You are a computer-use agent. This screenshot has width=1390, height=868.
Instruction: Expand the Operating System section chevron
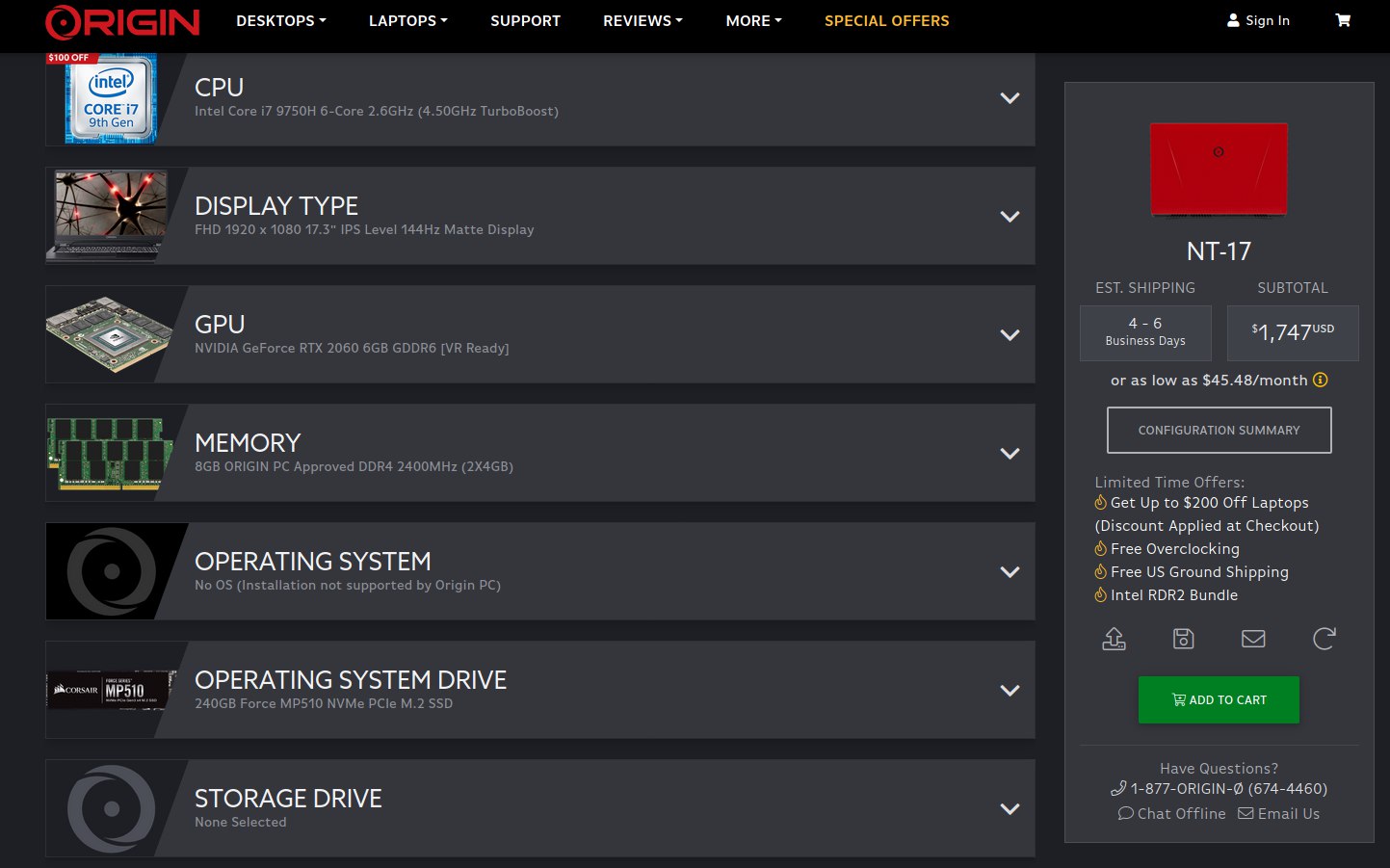click(x=1010, y=572)
